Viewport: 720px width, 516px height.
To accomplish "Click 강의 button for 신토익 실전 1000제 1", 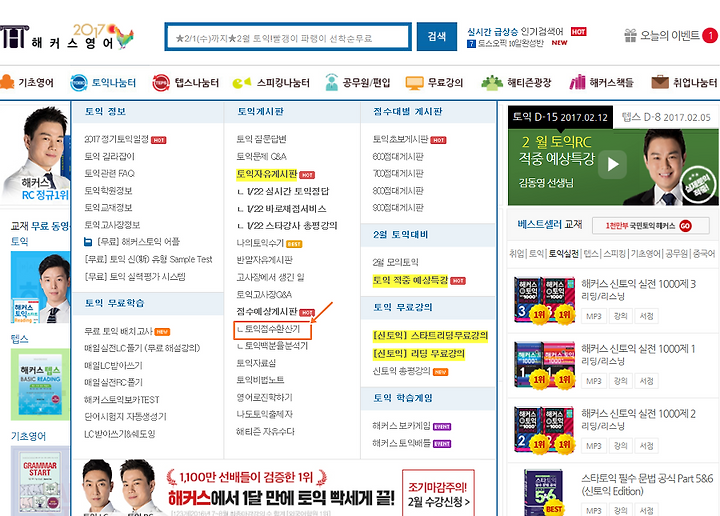I will point(620,381).
